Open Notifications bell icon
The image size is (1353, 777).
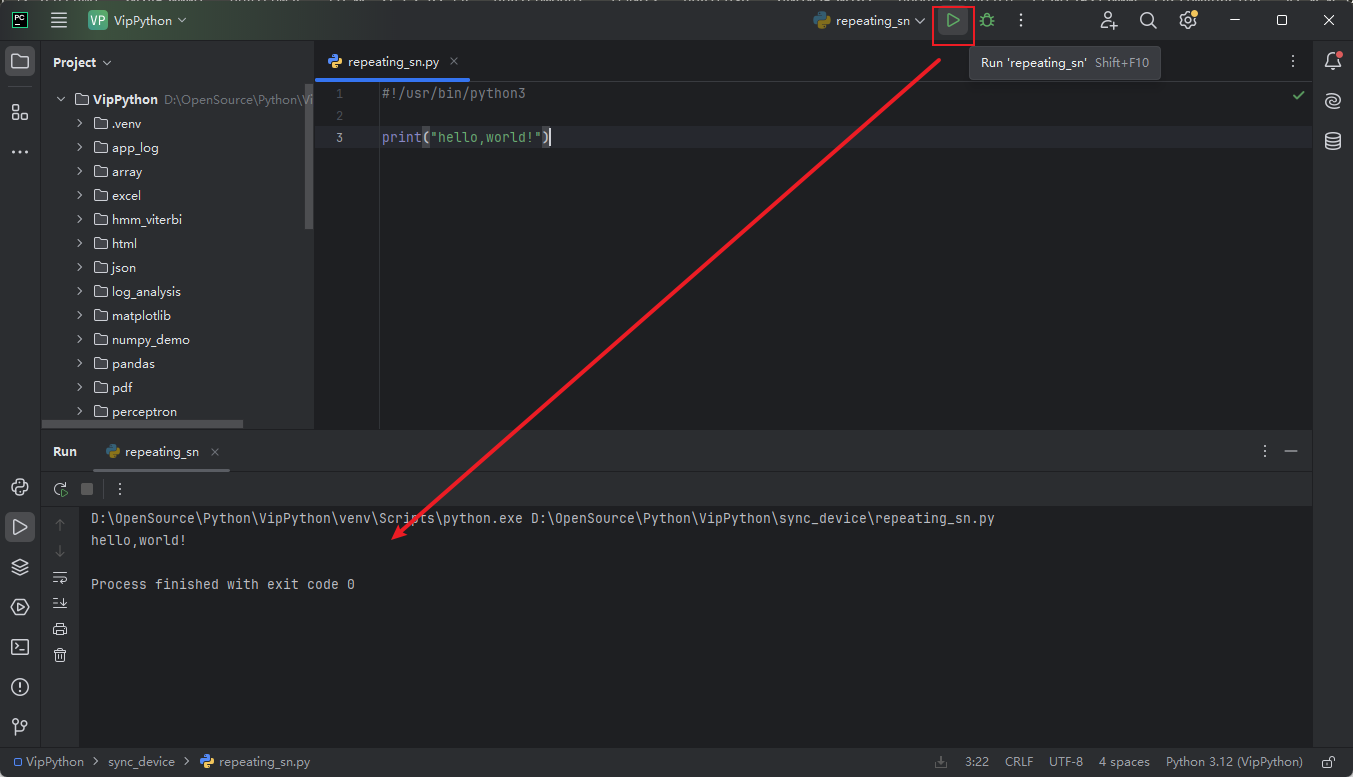pyautogui.click(x=1333, y=61)
